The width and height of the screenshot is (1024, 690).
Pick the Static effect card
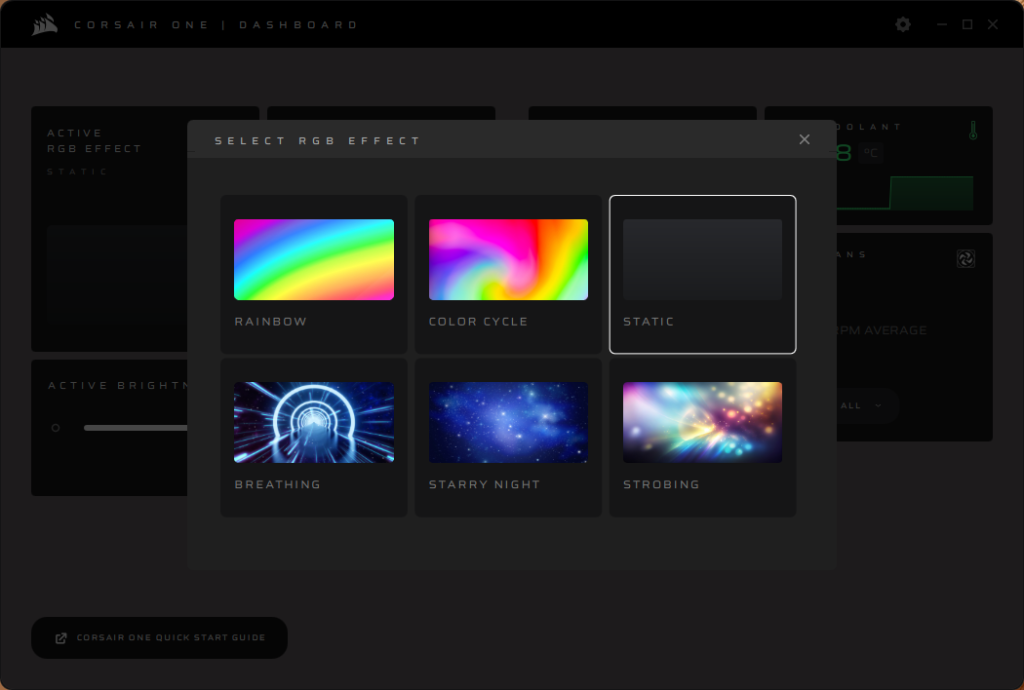(x=703, y=275)
